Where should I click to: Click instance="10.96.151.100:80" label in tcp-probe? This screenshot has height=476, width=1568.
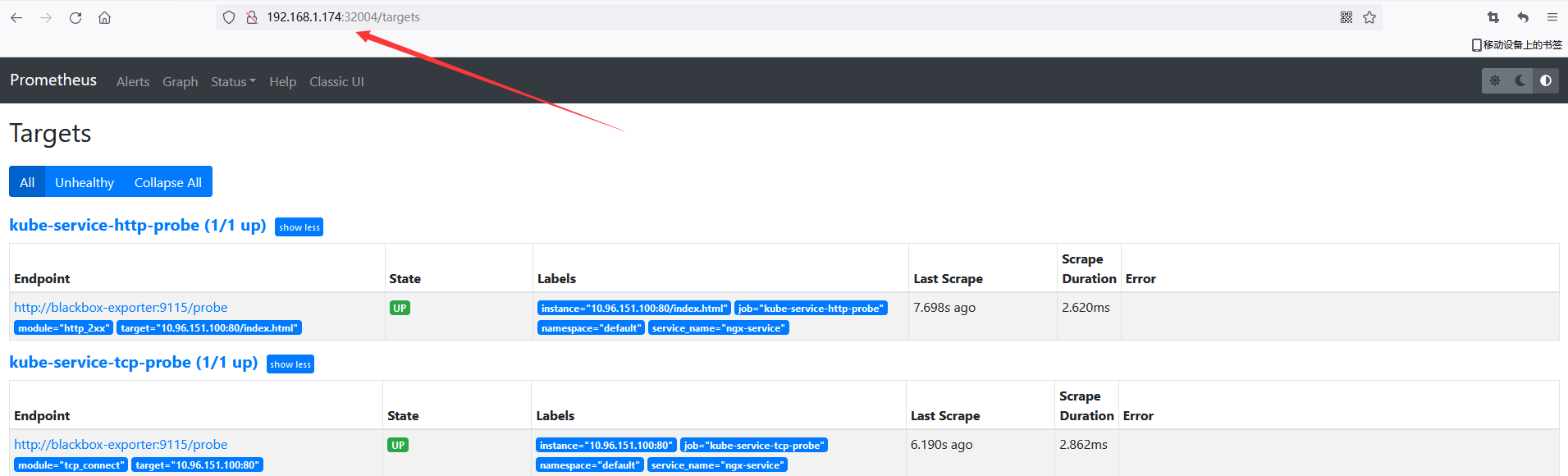[606, 446]
